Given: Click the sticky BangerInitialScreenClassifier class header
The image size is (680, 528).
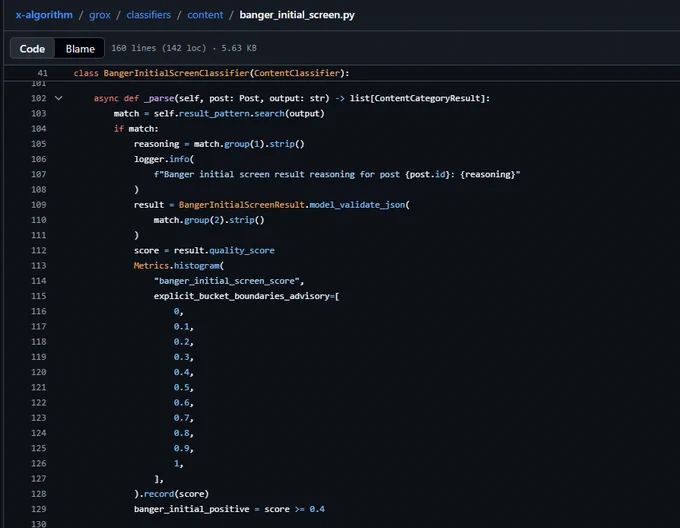Looking at the screenshot, I should (x=211, y=73).
